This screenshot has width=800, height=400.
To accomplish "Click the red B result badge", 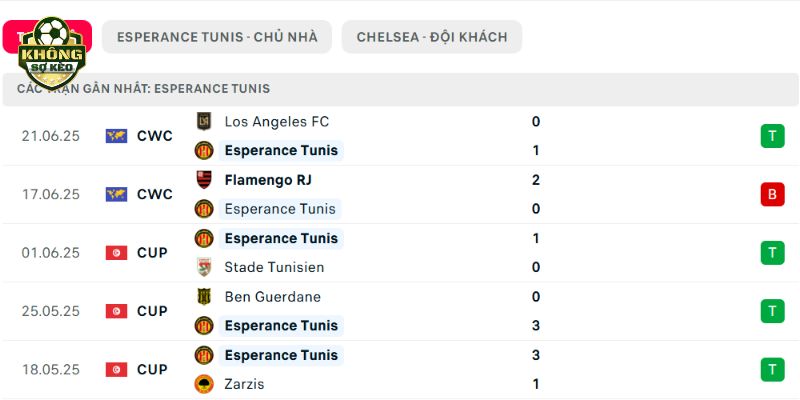I will click(x=772, y=194).
